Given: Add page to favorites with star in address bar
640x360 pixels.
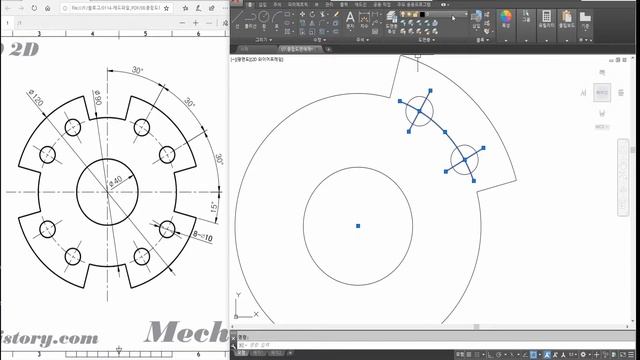Looking at the screenshot, I should click(x=166, y=8).
